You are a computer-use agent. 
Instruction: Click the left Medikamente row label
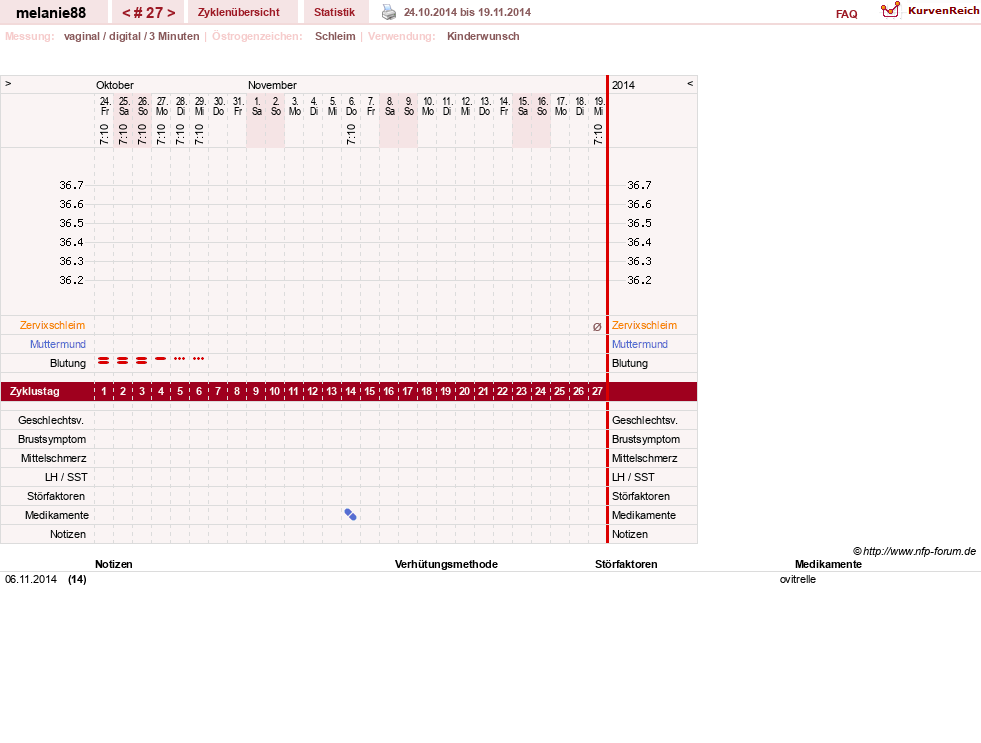coord(57,515)
